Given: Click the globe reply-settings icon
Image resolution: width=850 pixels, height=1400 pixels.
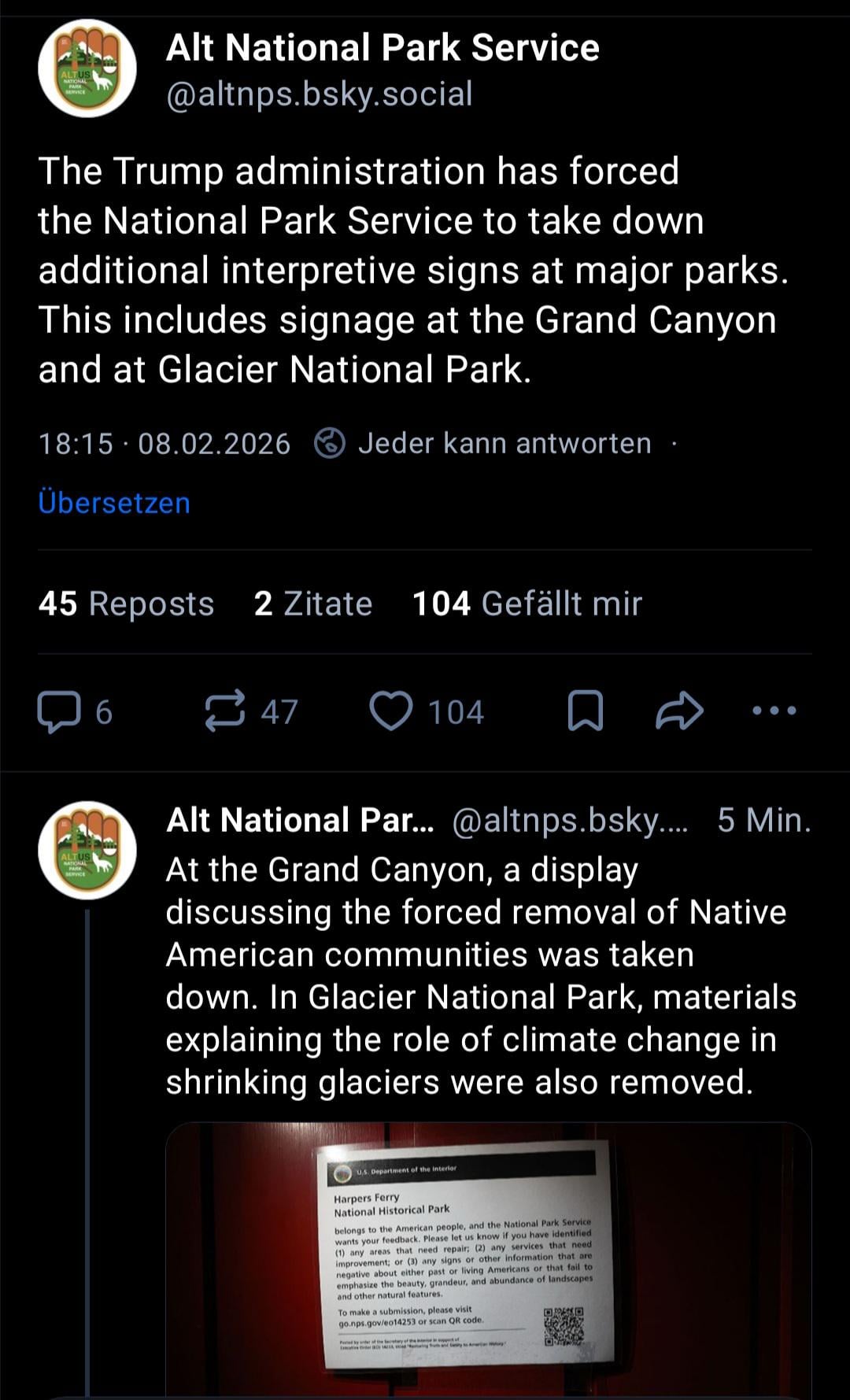Looking at the screenshot, I should point(329,444).
